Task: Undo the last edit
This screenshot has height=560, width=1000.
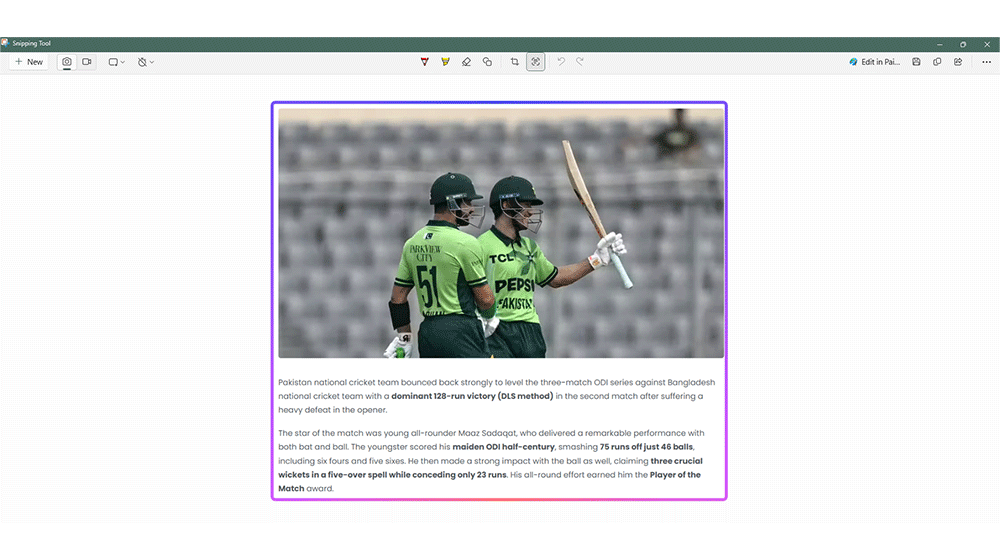Action: (561, 62)
